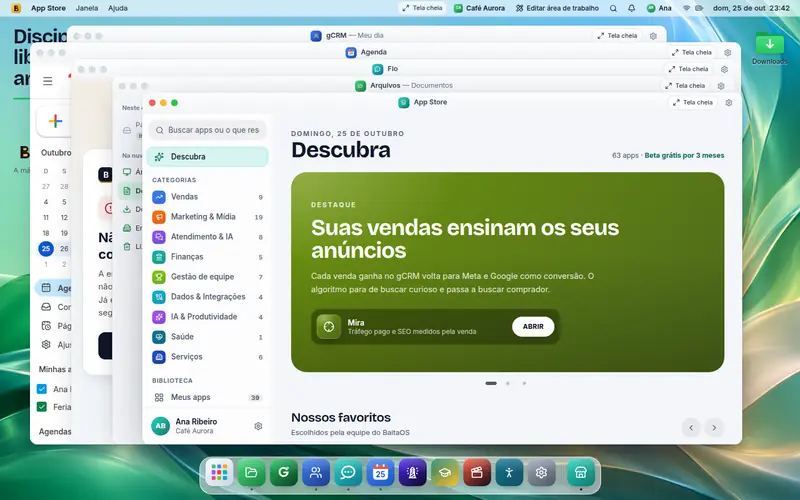800x500 pixels.
Task: Click the Beta grátis por 3 meses link
Action: [684, 155]
